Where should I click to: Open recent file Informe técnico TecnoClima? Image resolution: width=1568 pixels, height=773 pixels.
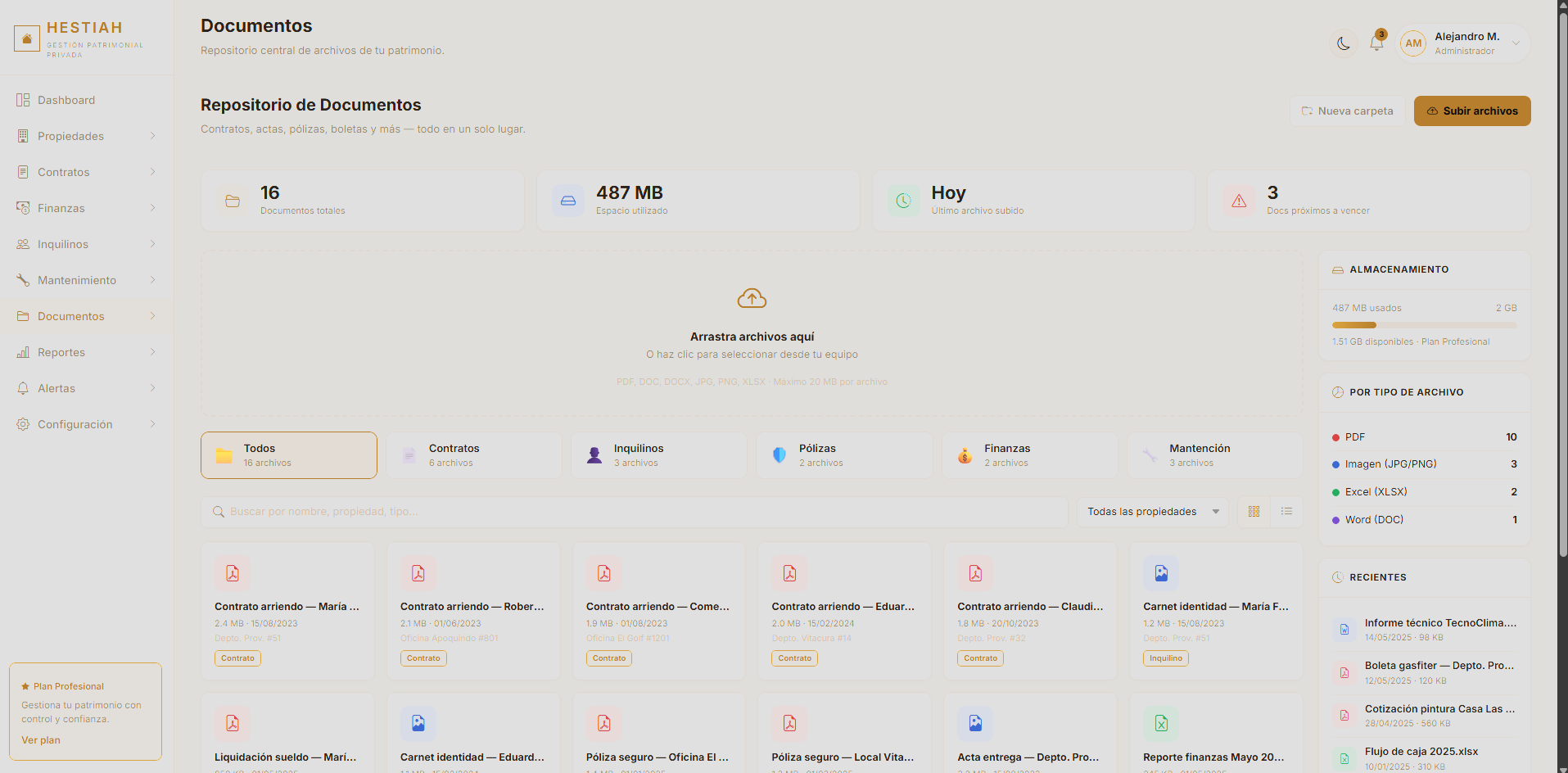[1425, 630]
